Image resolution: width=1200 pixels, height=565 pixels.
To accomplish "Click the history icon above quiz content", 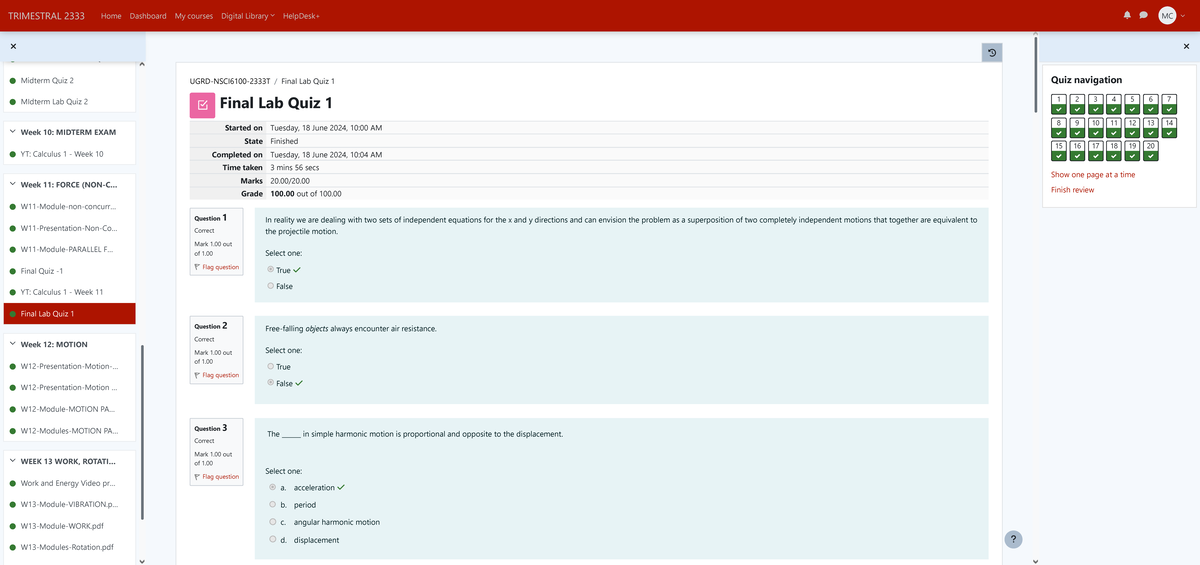I will click(992, 53).
